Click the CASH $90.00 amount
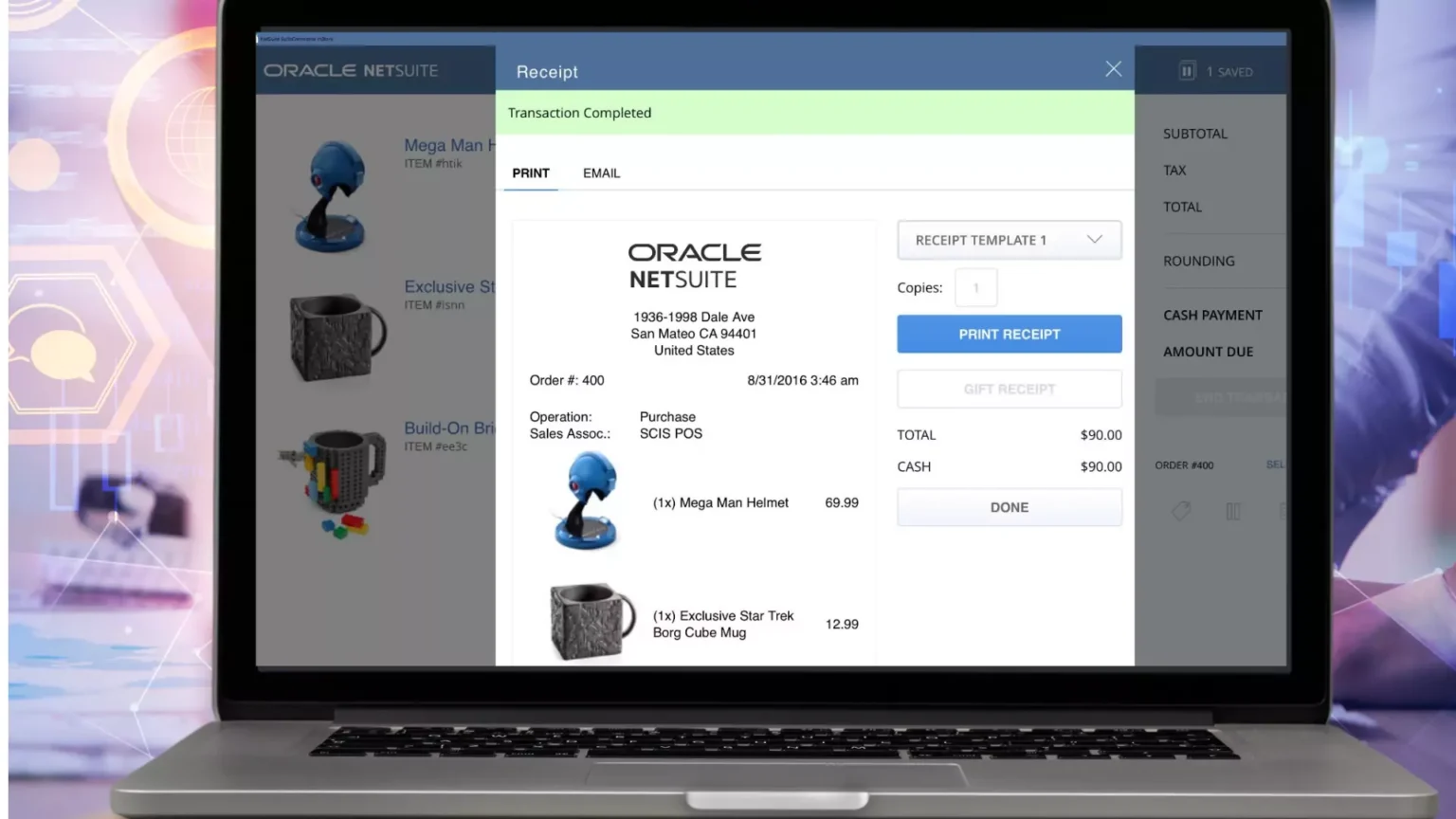 [x=1101, y=466]
